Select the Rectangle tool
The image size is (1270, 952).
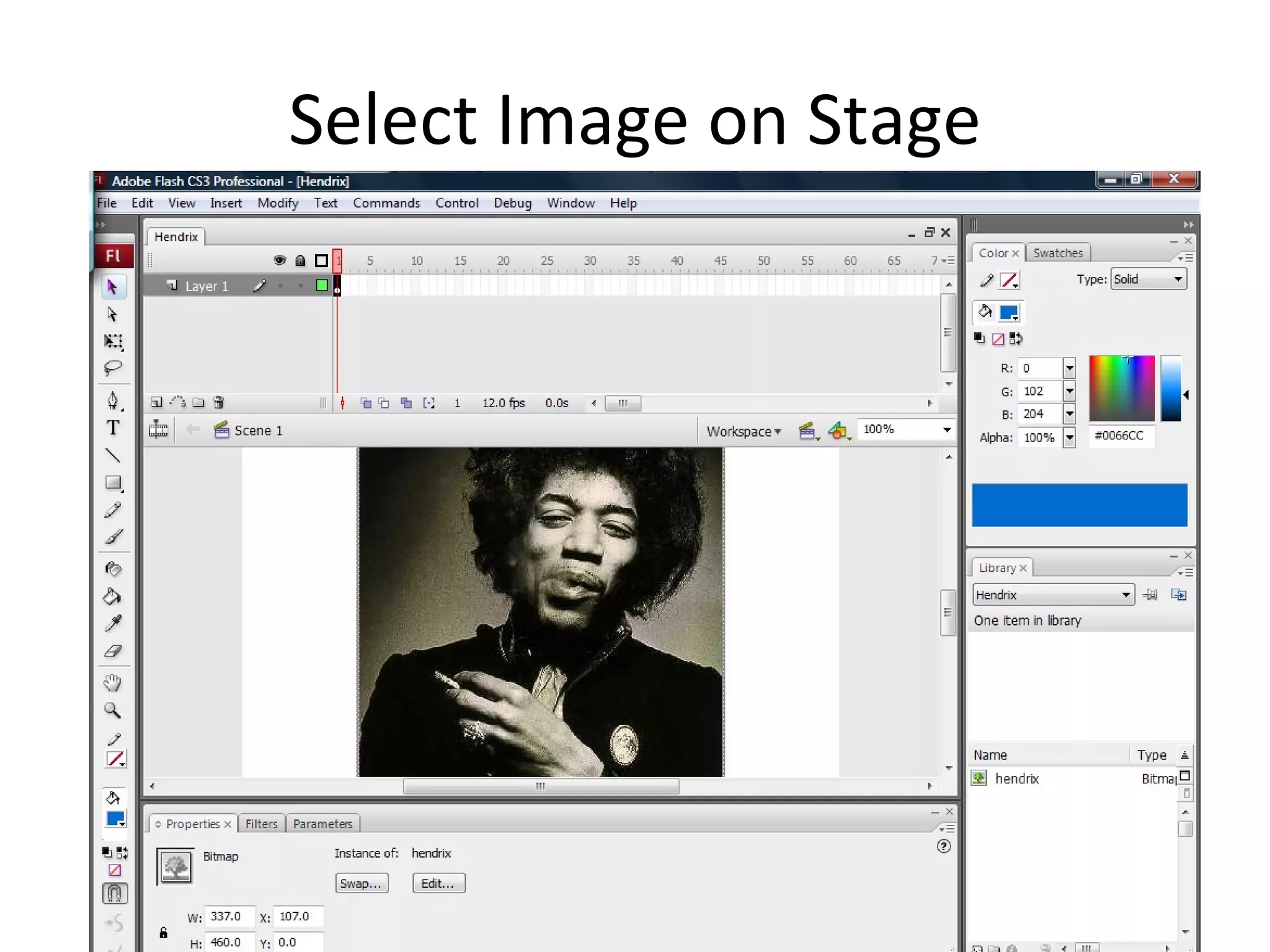coord(113,483)
